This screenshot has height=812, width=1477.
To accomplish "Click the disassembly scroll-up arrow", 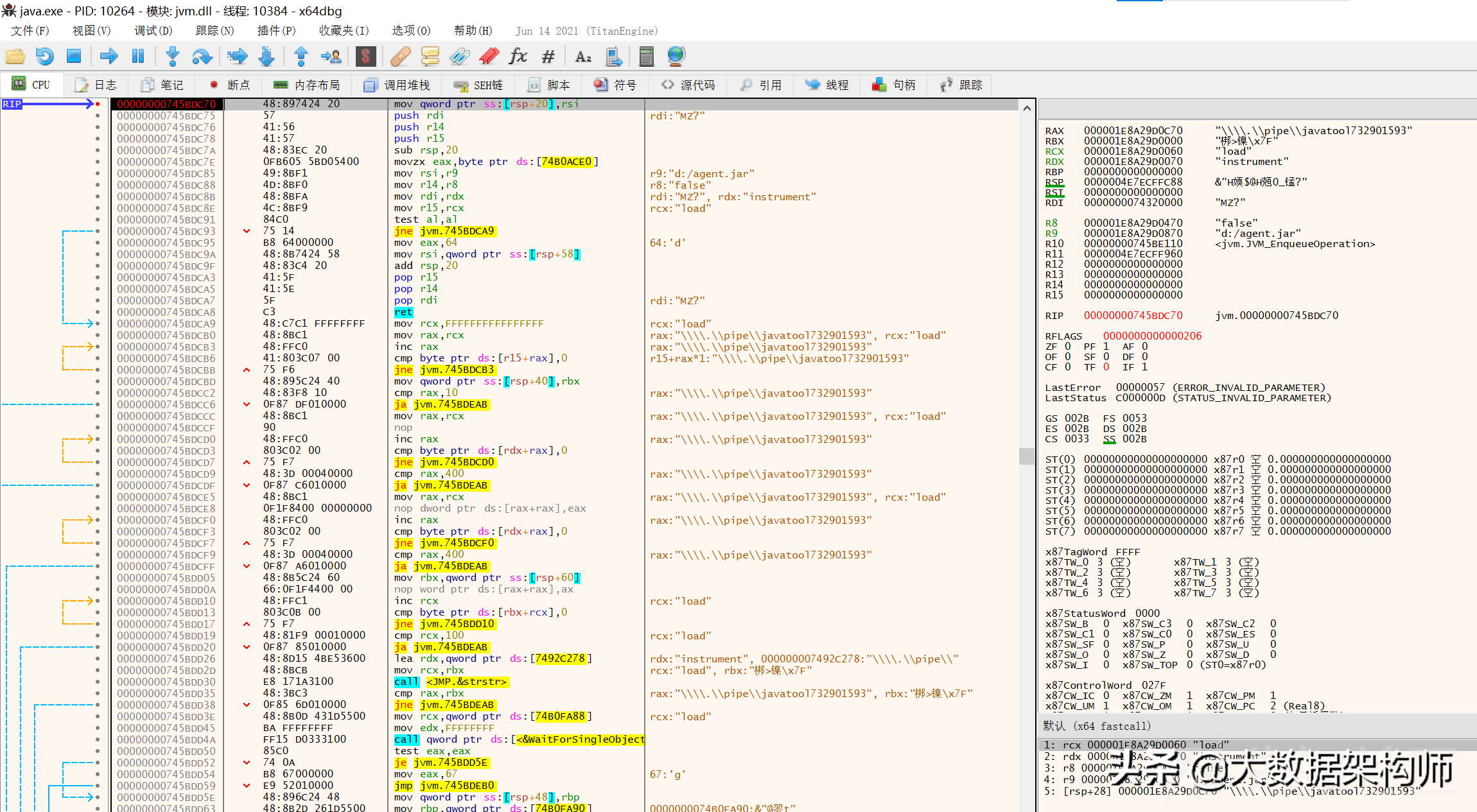I will pos(1027,108).
